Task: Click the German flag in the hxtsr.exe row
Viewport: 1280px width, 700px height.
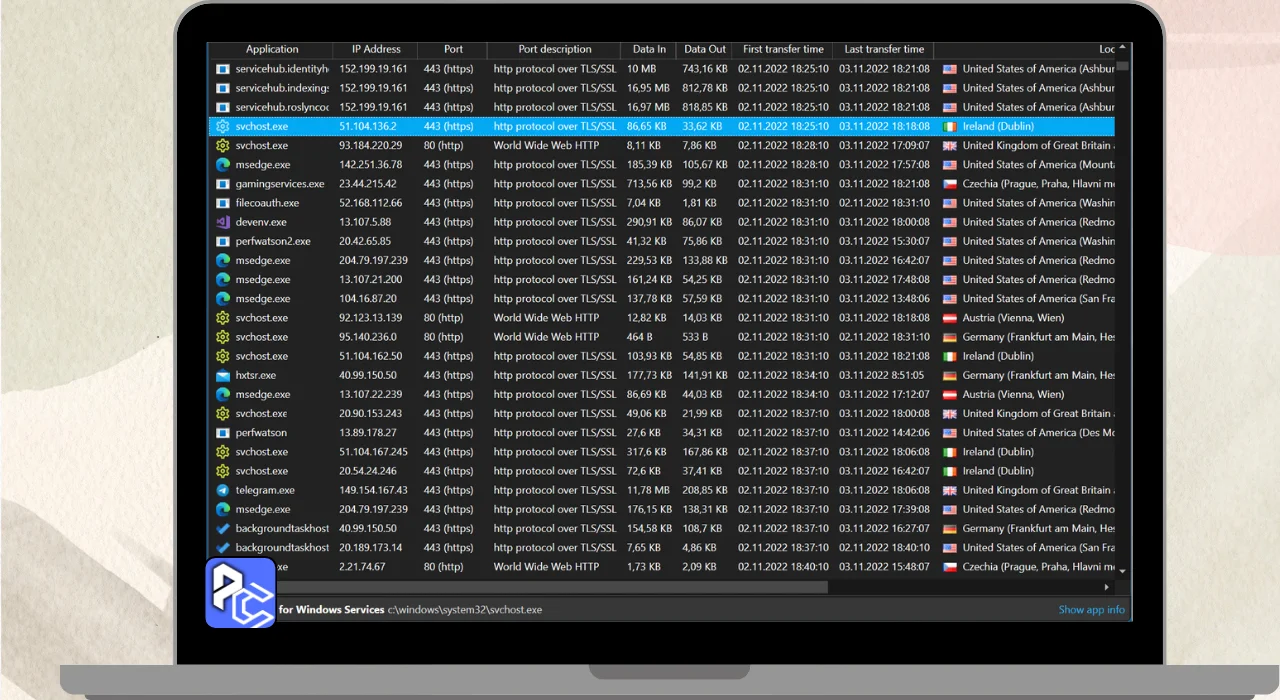Action: point(950,375)
